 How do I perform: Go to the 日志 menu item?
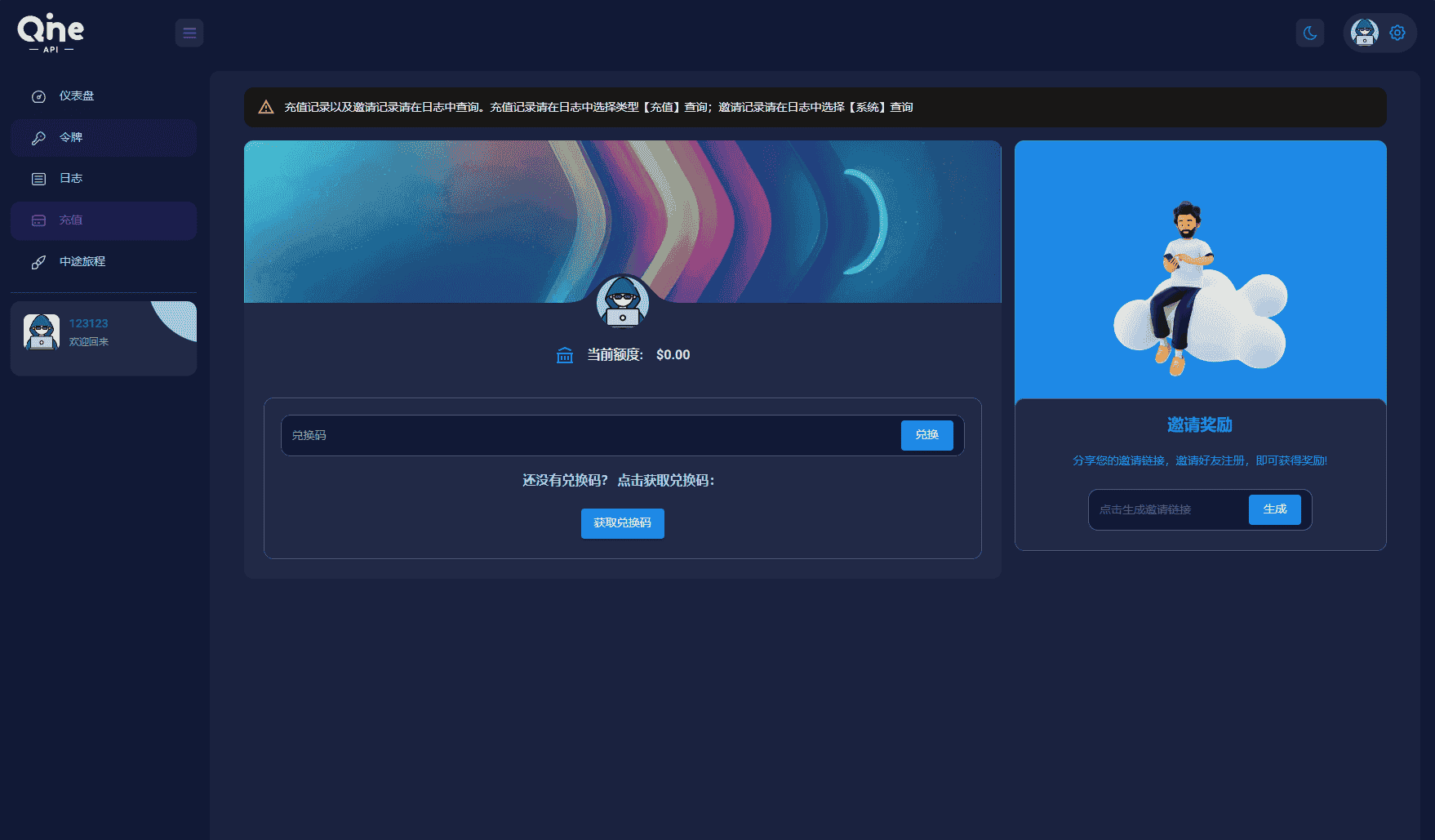pos(71,179)
